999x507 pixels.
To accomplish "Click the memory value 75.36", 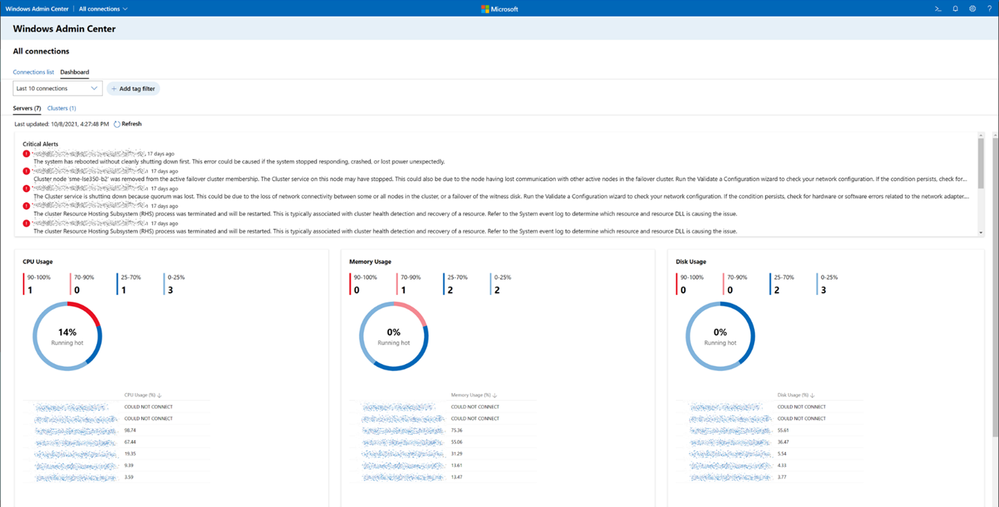I will (457, 431).
